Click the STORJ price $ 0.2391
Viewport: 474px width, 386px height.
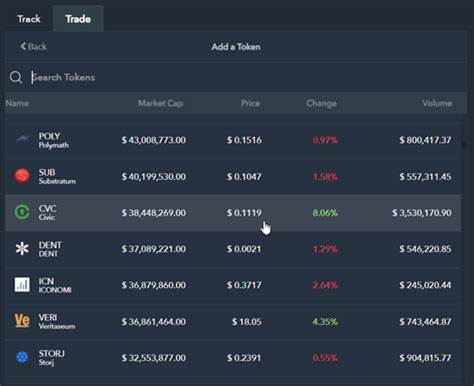[x=244, y=358]
